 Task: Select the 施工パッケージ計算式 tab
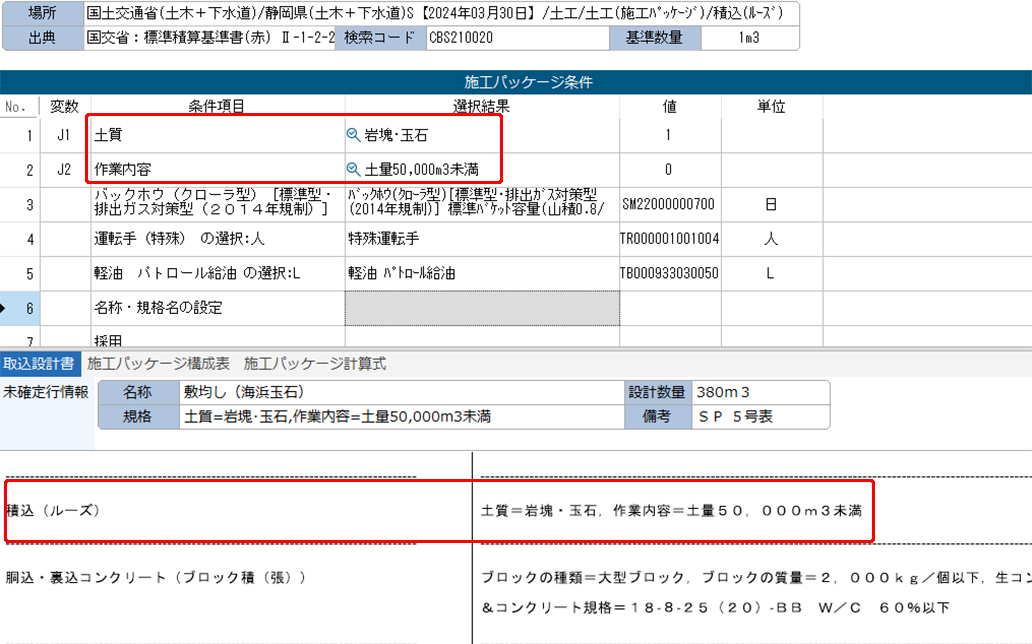pos(314,363)
